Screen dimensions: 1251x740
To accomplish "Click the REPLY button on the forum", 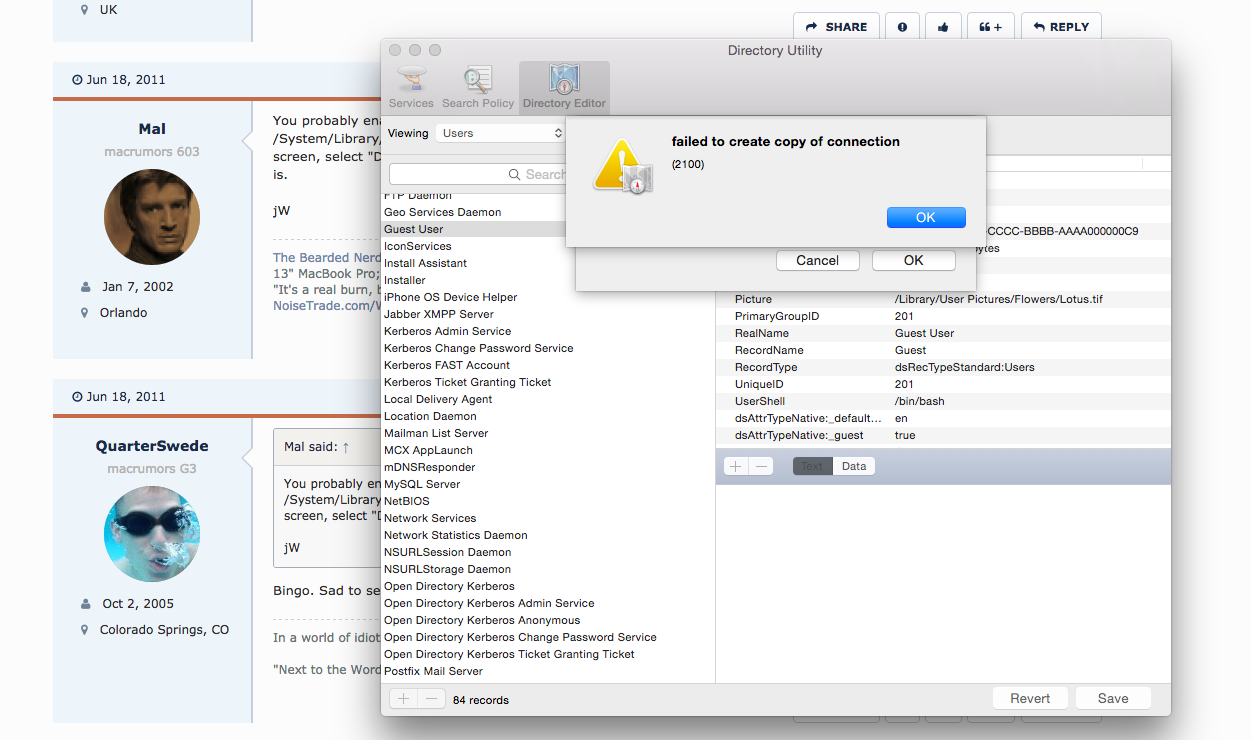I will pos(1061,27).
